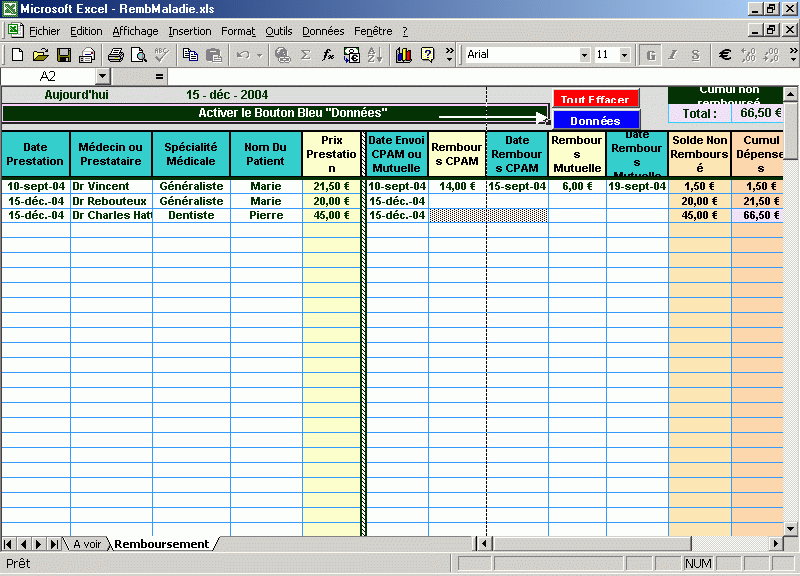Open the ? help menu
Viewport: 800px width, 576px height.
point(405,31)
